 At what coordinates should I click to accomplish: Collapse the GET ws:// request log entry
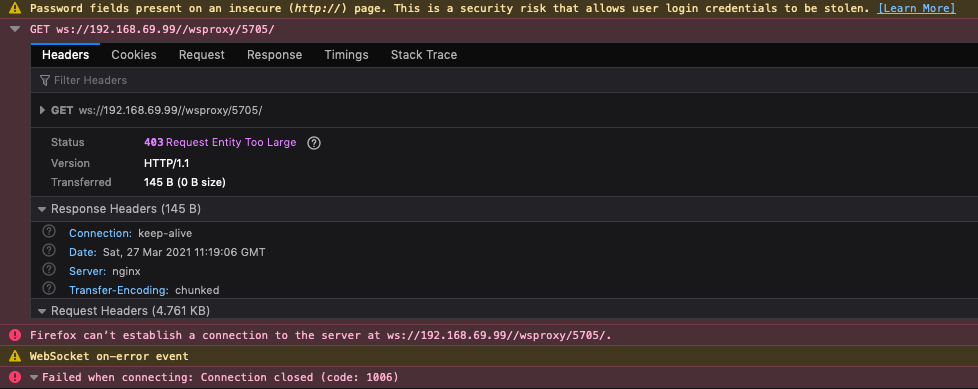pyautogui.click(x=15, y=29)
